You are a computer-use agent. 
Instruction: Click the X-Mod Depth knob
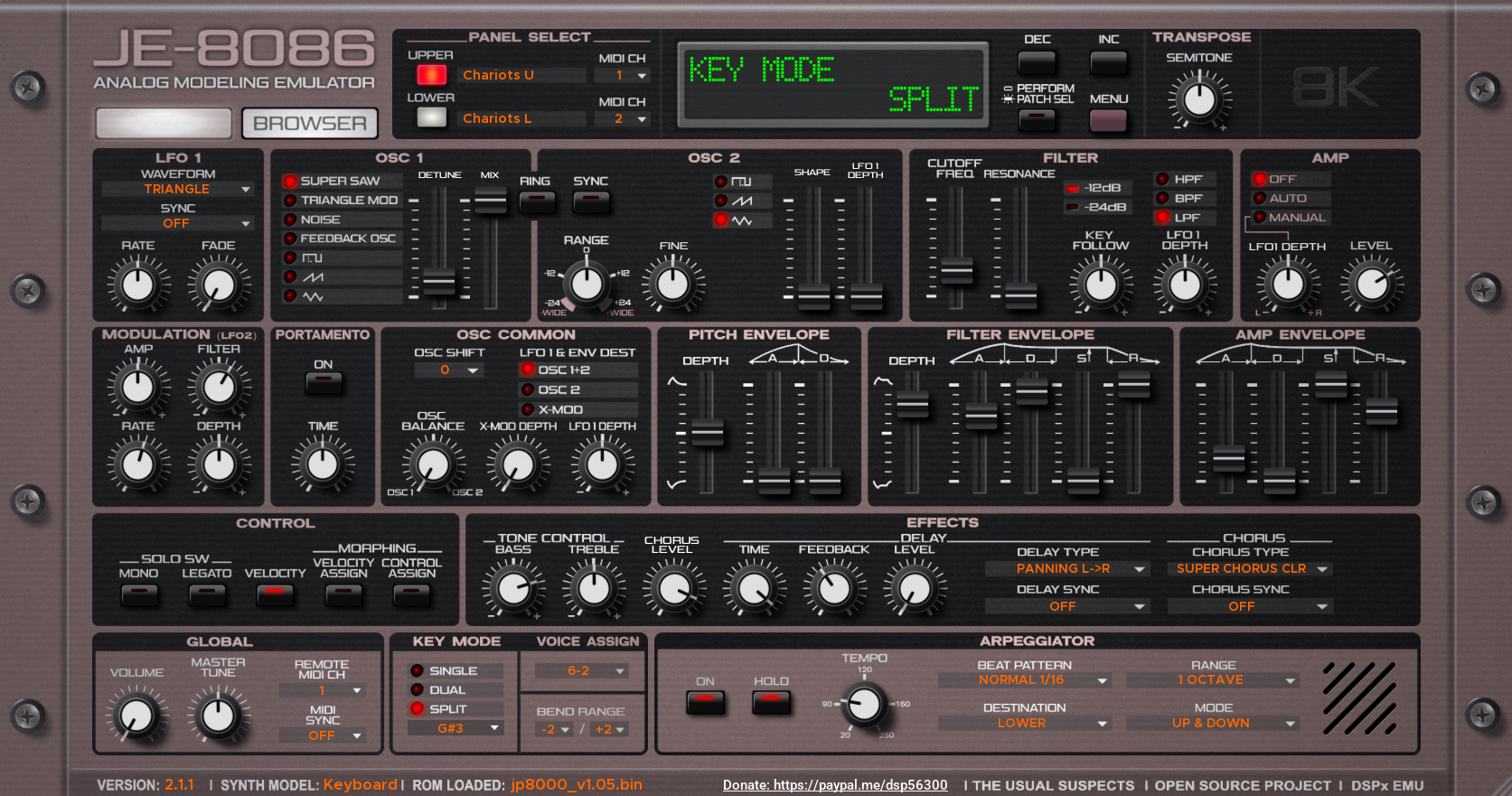click(518, 465)
